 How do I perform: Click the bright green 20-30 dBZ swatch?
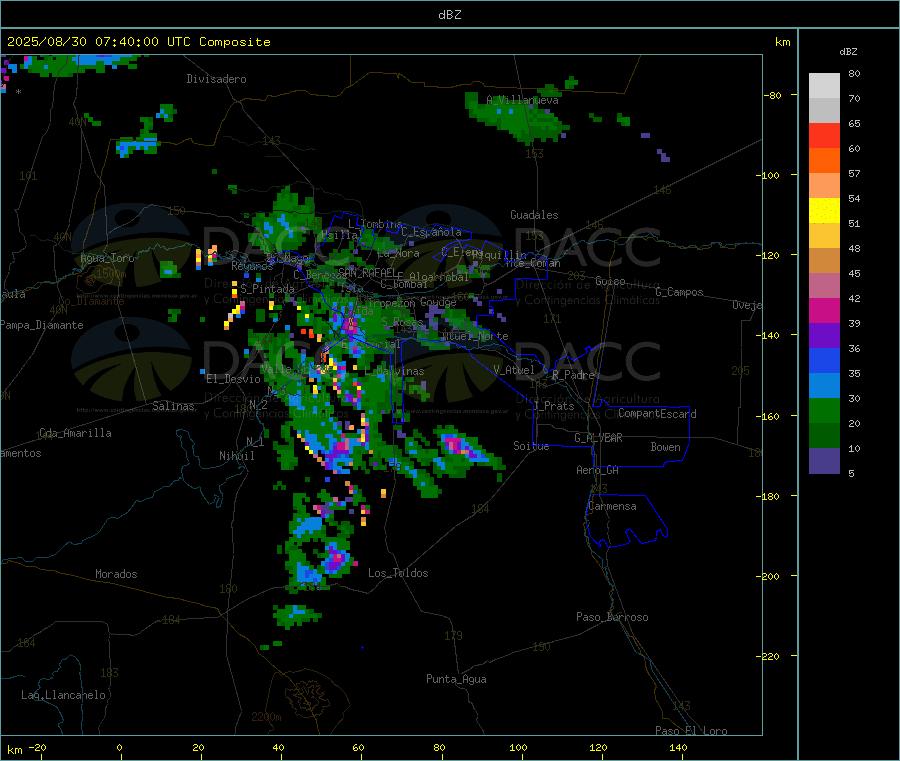point(824,410)
